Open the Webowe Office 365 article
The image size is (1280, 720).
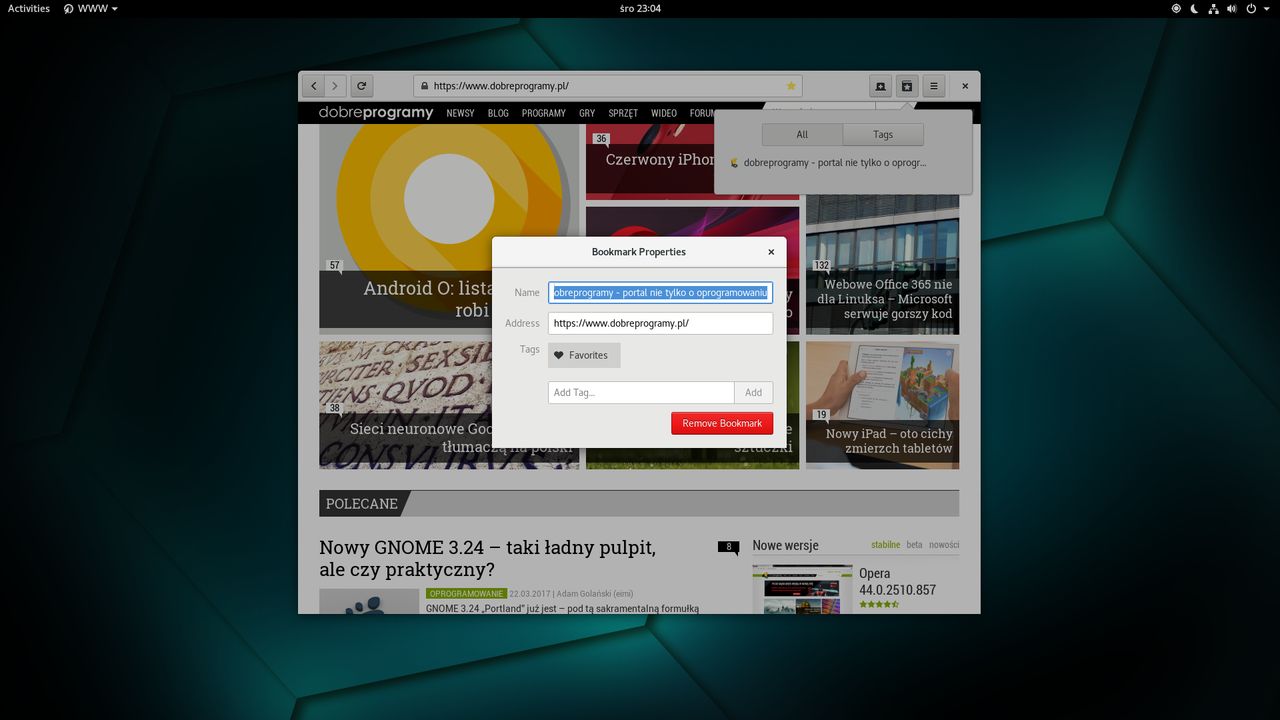pyautogui.click(x=882, y=264)
